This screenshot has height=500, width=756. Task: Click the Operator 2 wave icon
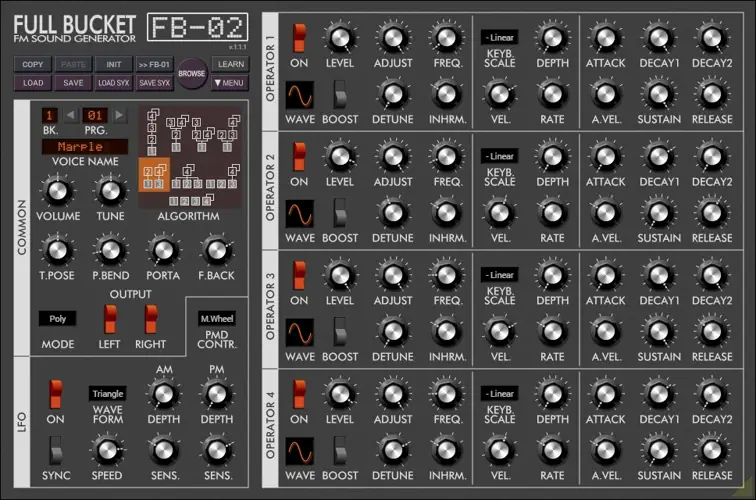299,214
